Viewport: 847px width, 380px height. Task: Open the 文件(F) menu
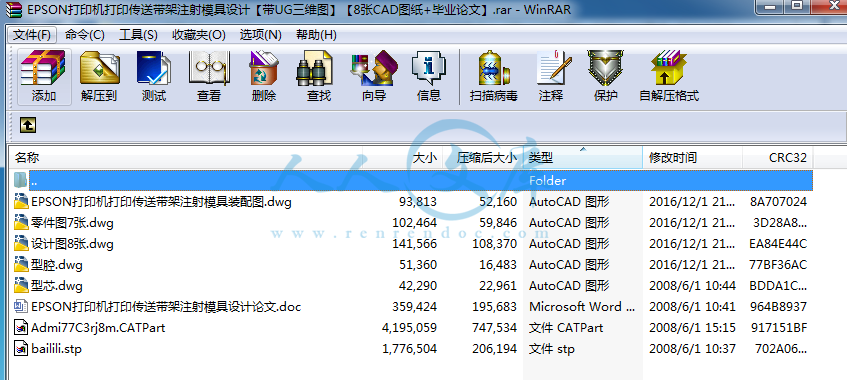(x=32, y=35)
